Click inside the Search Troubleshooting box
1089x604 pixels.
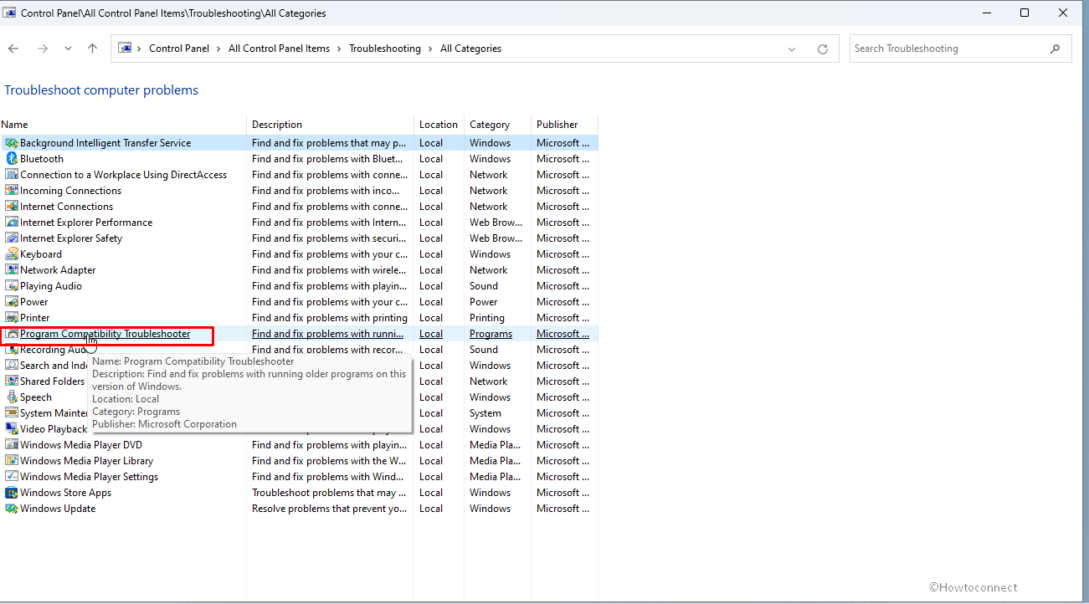[x=940, y=48]
